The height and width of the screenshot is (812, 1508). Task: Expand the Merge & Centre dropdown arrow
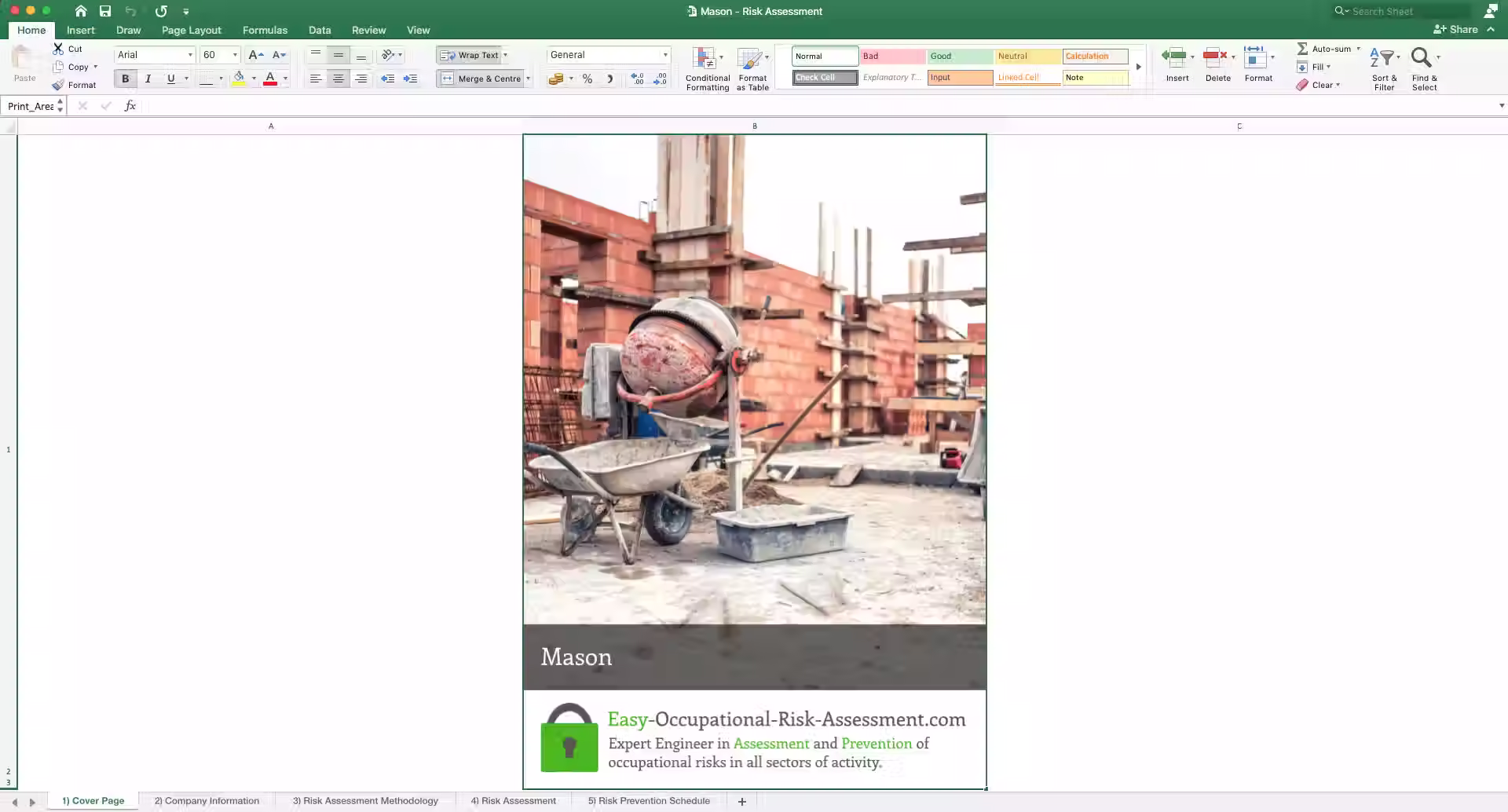click(x=529, y=79)
